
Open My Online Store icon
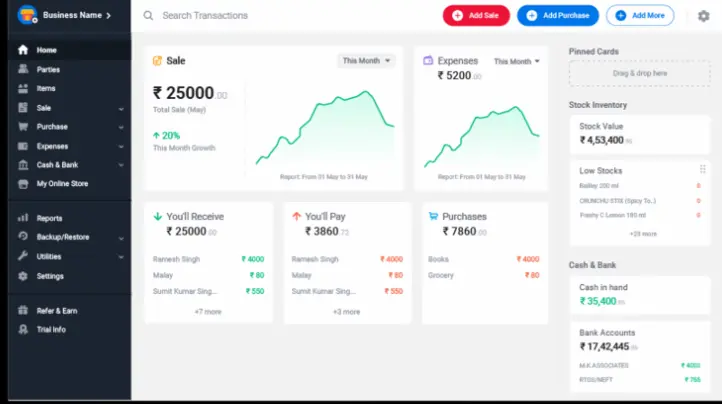click(23, 183)
